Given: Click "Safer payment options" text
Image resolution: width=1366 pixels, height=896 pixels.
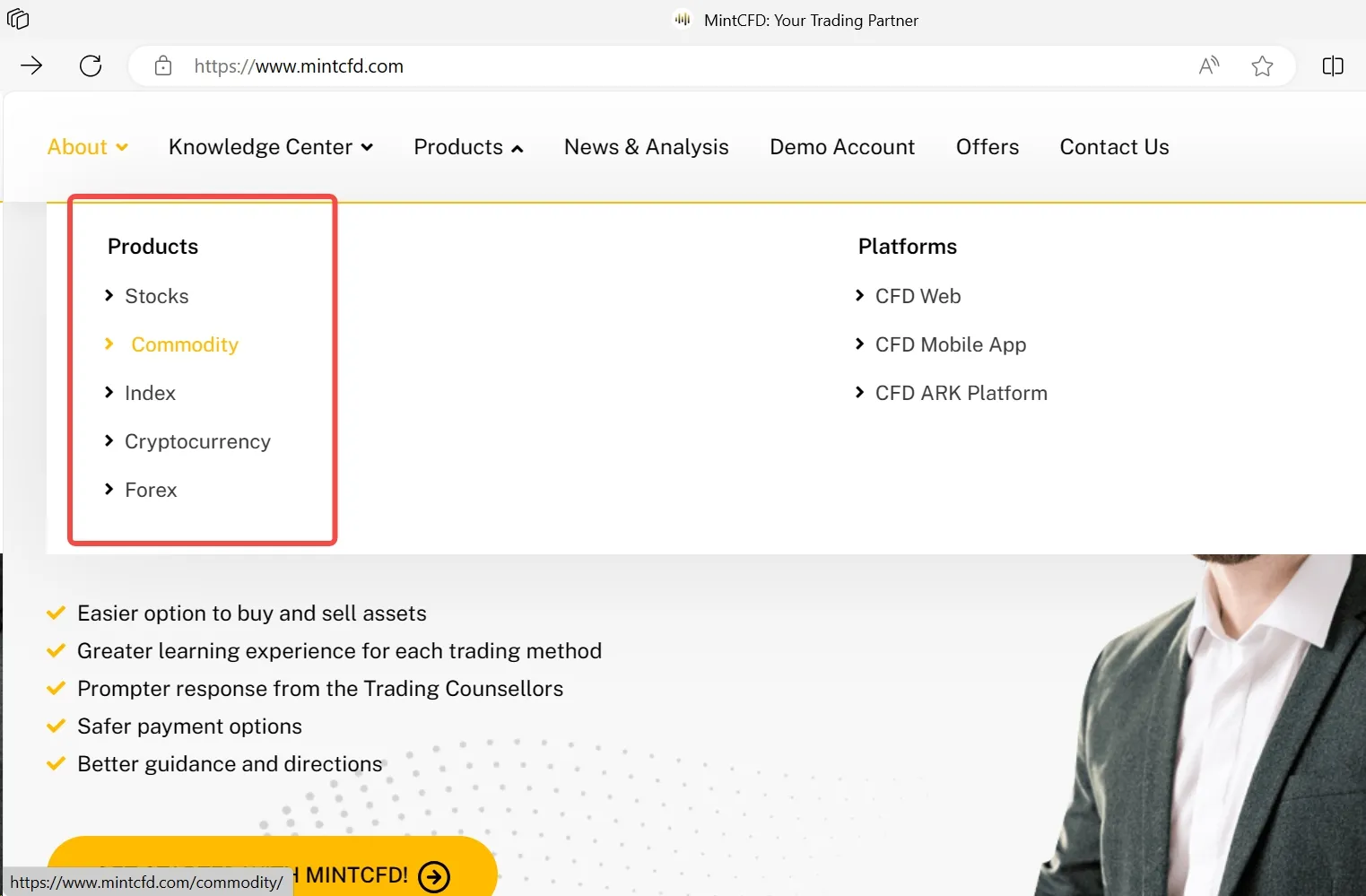Looking at the screenshot, I should (189, 726).
